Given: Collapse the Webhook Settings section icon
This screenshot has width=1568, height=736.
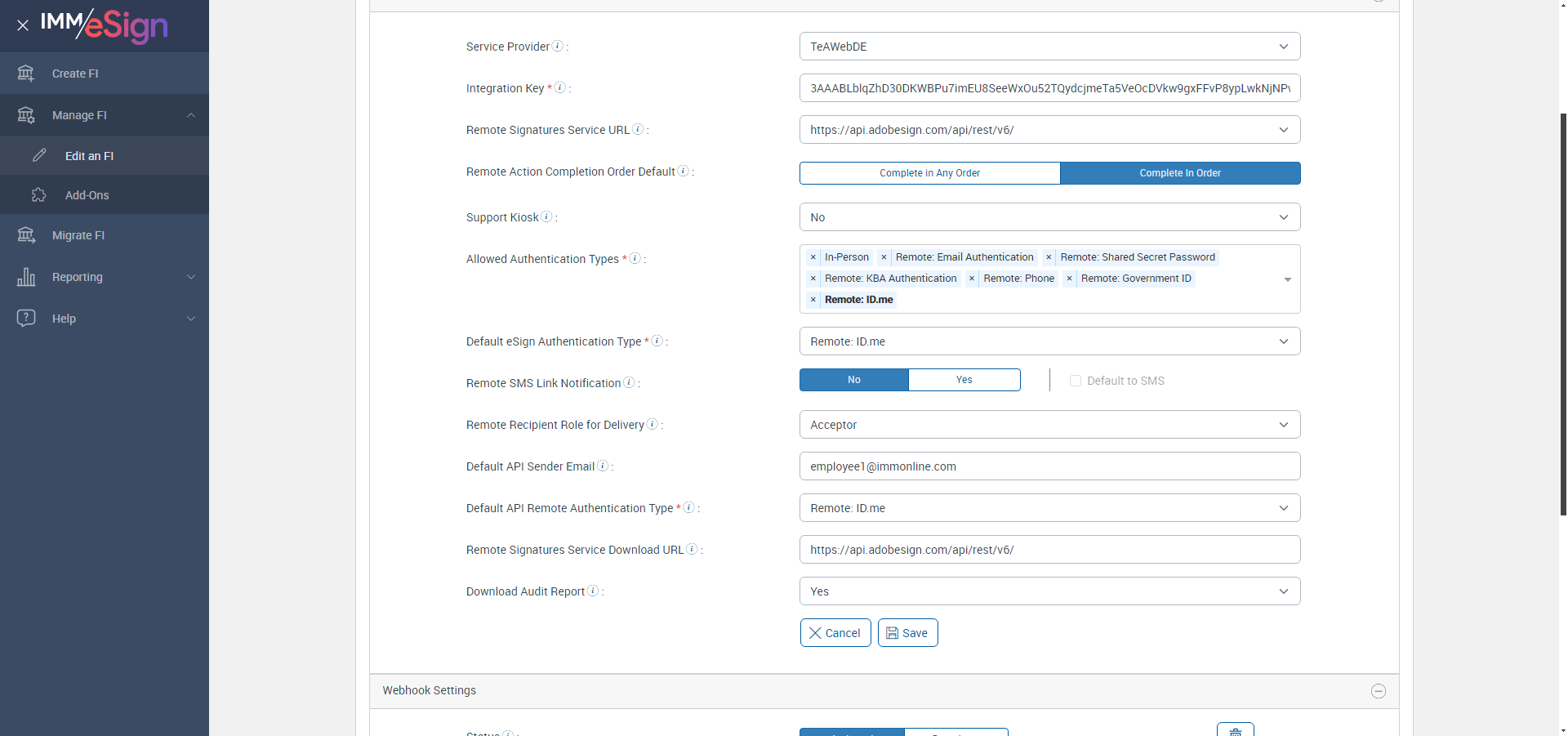Looking at the screenshot, I should tap(1379, 691).
